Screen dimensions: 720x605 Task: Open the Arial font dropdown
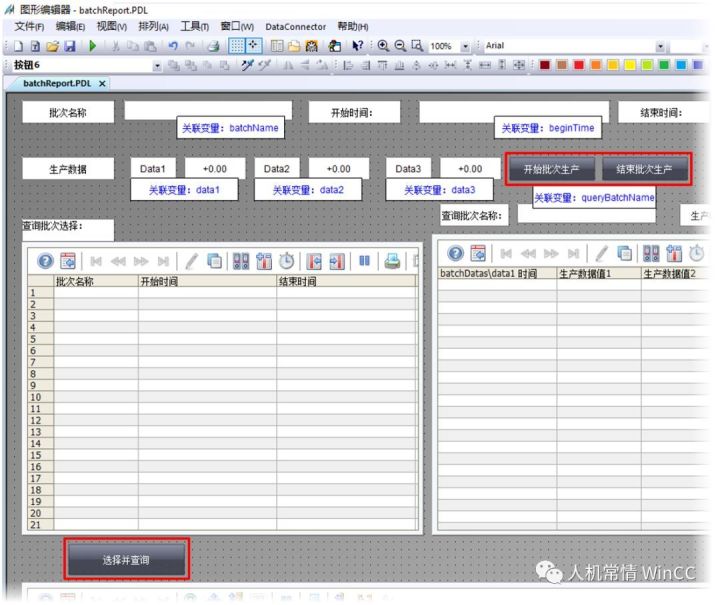pos(660,46)
